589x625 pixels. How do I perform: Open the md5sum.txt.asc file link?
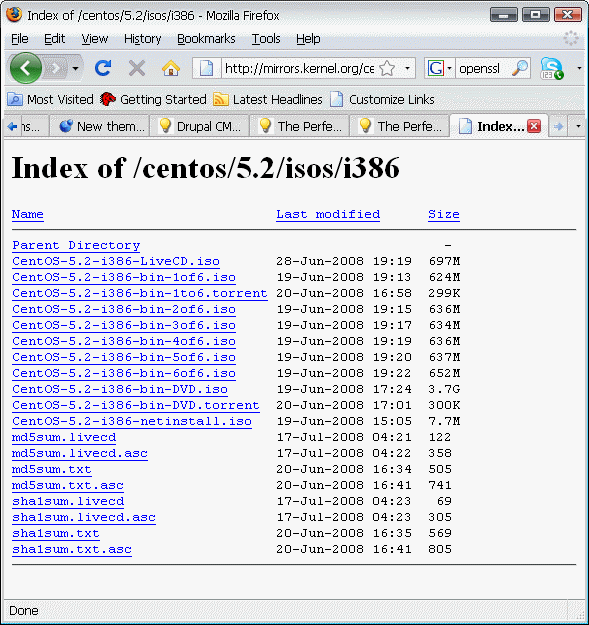[x=68, y=485]
